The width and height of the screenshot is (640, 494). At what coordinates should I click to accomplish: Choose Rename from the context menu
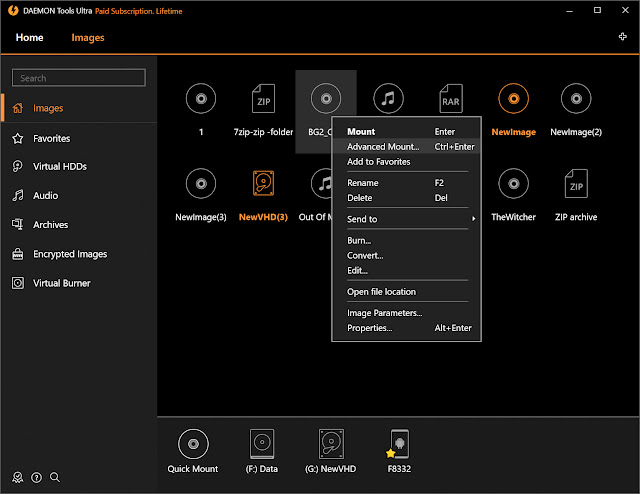tap(406, 183)
